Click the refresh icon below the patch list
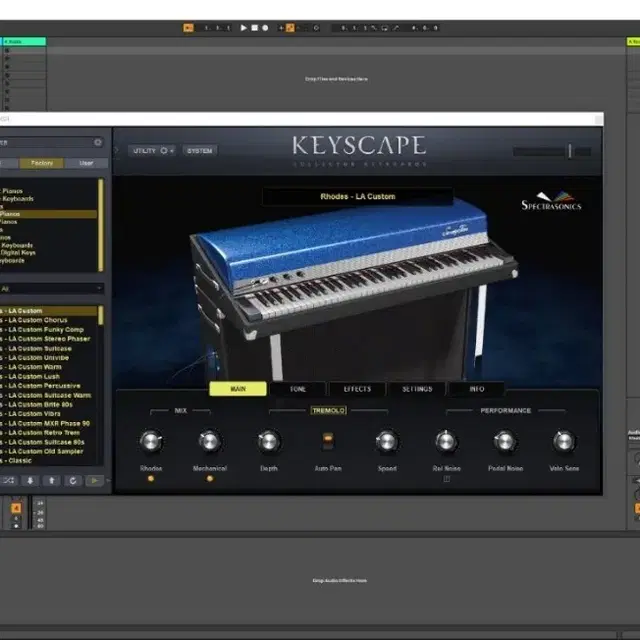The image size is (640, 640). click(73, 480)
